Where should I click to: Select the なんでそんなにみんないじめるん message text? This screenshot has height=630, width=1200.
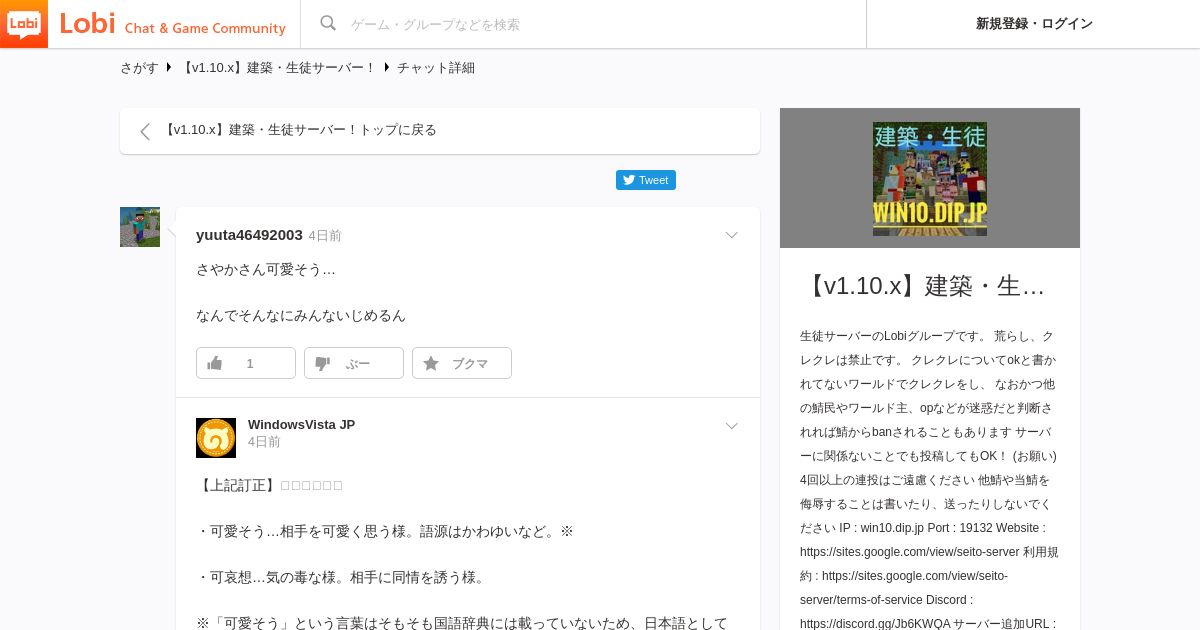pyautogui.click(x=301, y=316)
